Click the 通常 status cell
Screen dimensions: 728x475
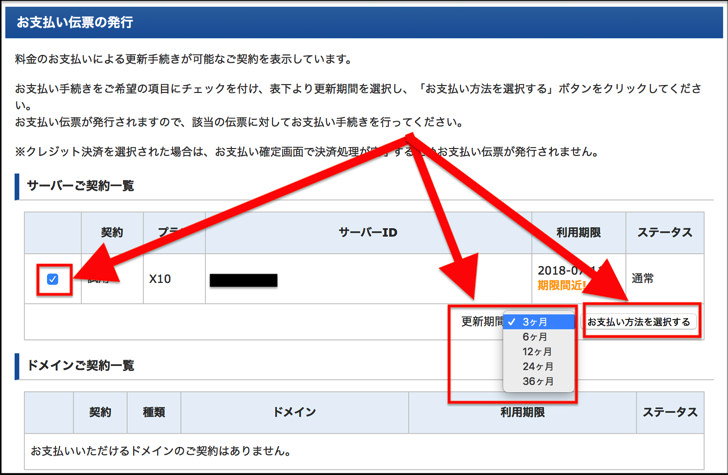click(665, 279)
